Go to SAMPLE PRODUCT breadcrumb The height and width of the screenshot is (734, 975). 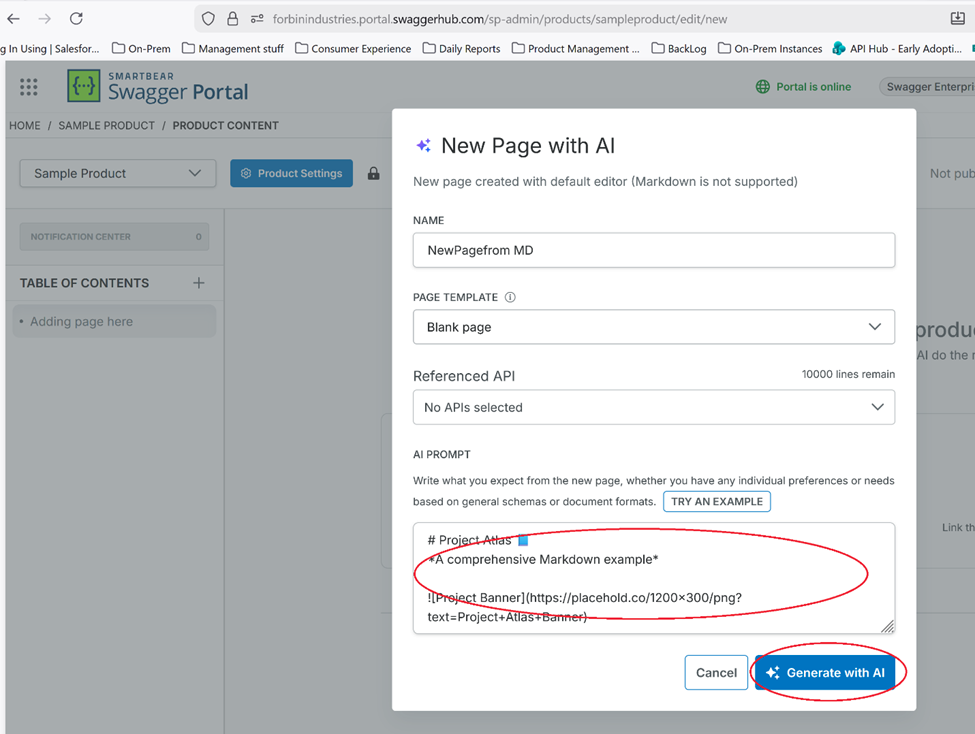106,126
